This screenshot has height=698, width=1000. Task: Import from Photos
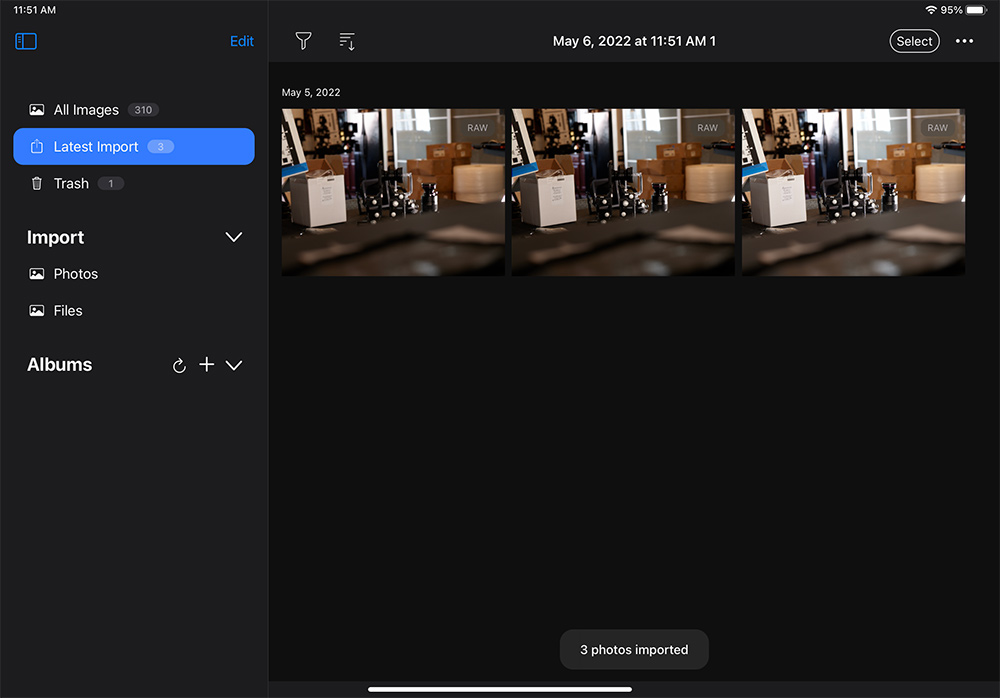pos(134,274)
